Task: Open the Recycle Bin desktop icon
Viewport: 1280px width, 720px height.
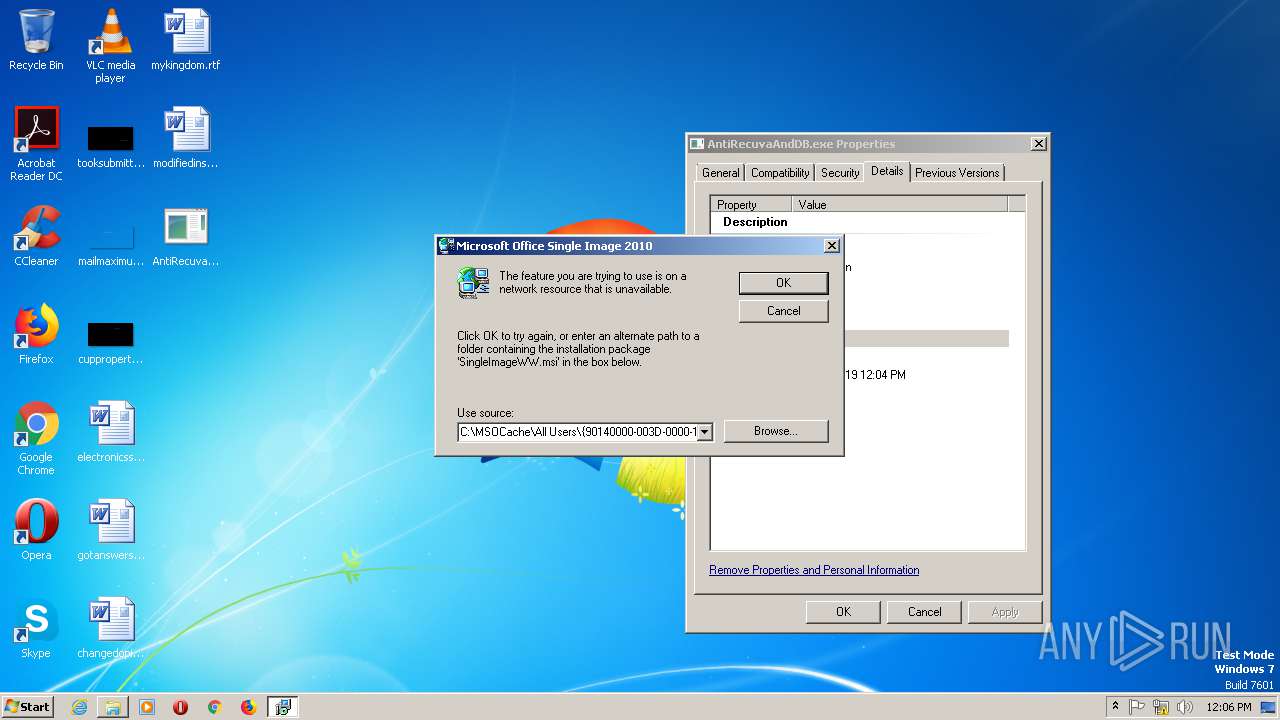Action: [x=36, y=40]
